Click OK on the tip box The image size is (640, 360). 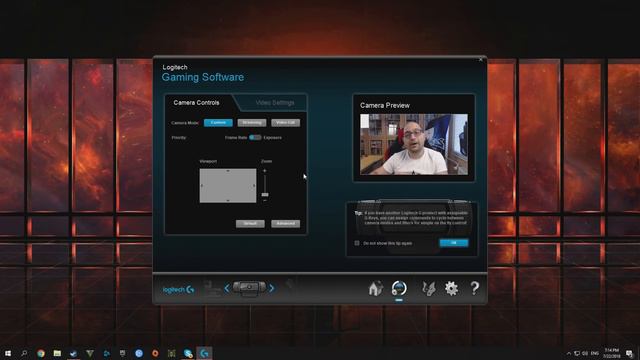coord(454,242)
